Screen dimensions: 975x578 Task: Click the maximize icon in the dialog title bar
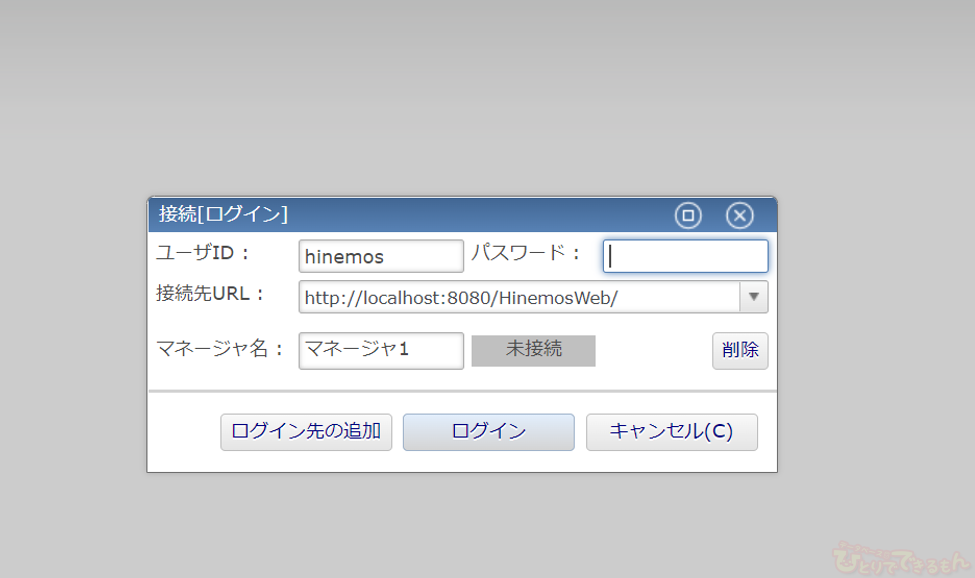pyautogui.click(x=688, y=215)
